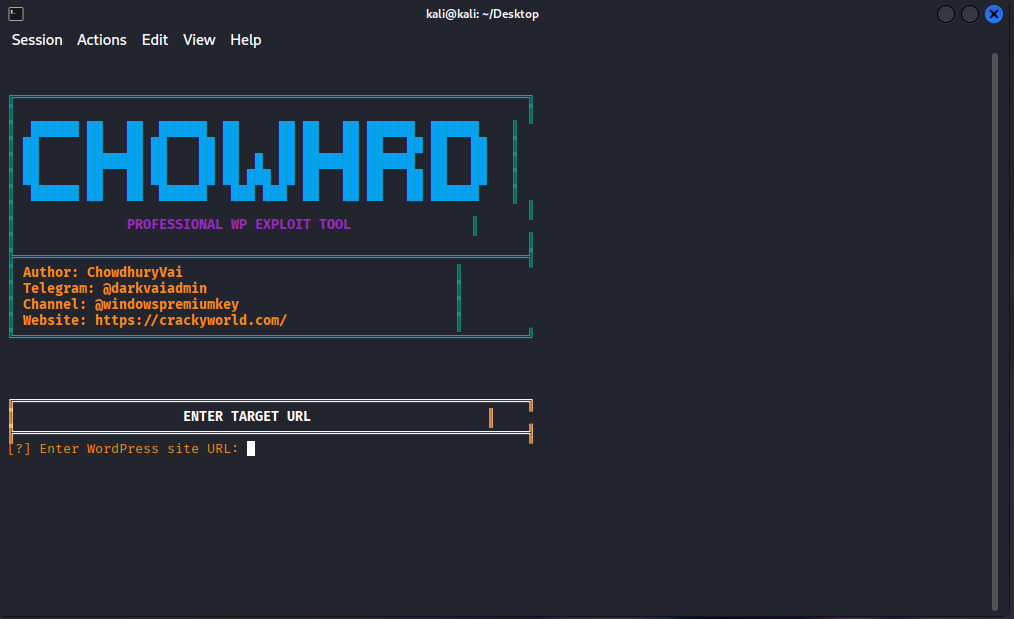Click the 'Telegram: @darkvaiadmin' line

(115, 288)
